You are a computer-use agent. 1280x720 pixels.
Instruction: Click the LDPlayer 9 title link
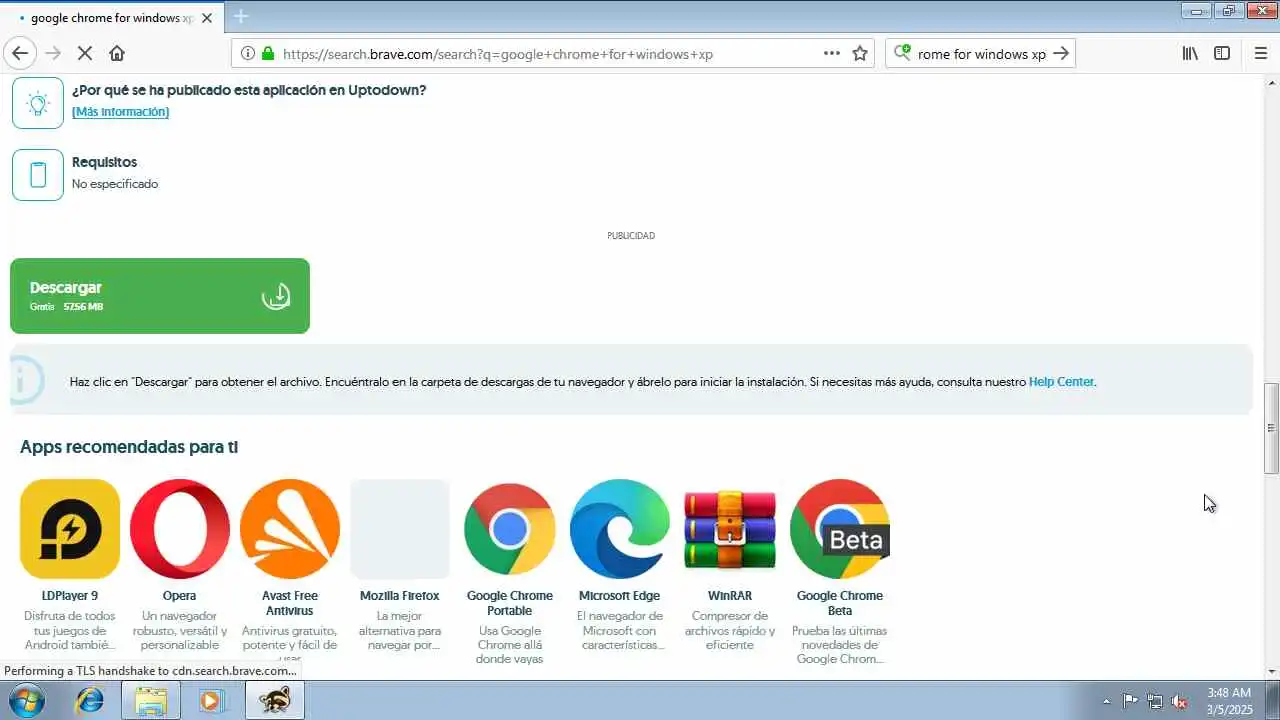70,596
